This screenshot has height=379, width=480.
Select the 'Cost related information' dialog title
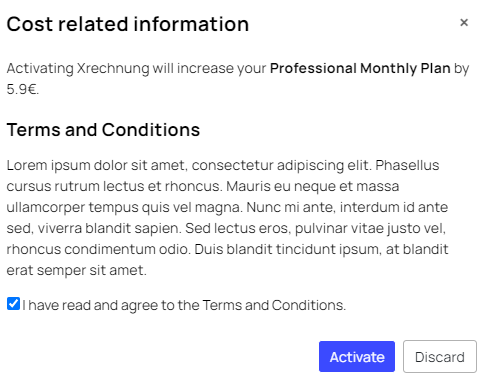coord(128,24)
